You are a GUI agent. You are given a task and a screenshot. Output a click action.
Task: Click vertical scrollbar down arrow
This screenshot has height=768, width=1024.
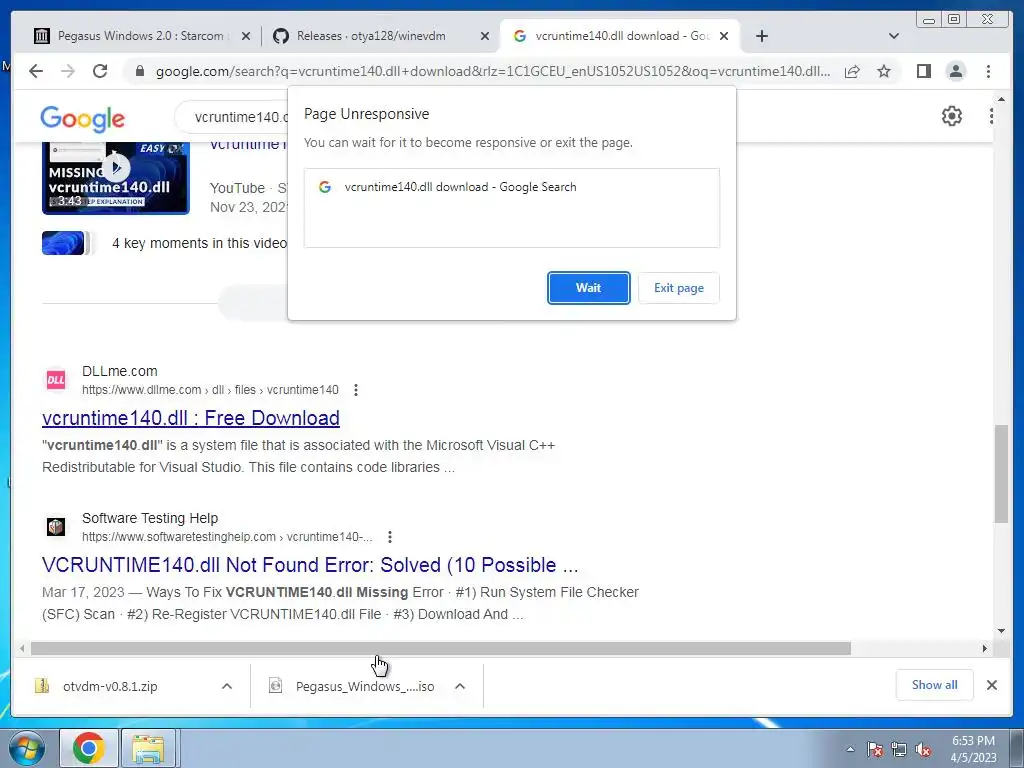(x=1002, y=631)
